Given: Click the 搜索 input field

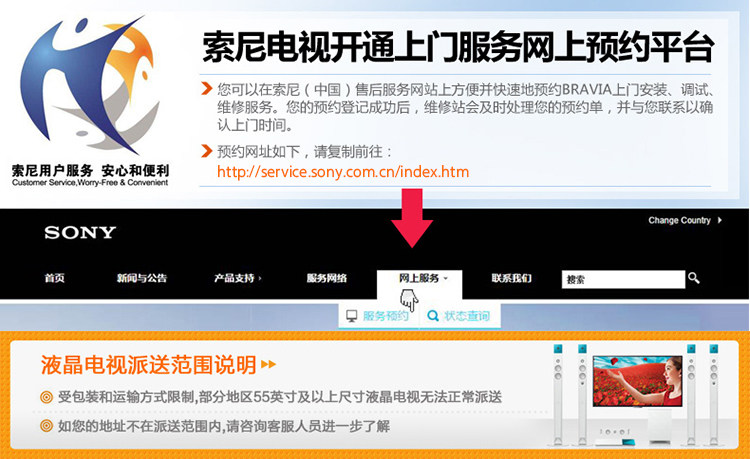Looking at the screenshot, I should point(623,279).
